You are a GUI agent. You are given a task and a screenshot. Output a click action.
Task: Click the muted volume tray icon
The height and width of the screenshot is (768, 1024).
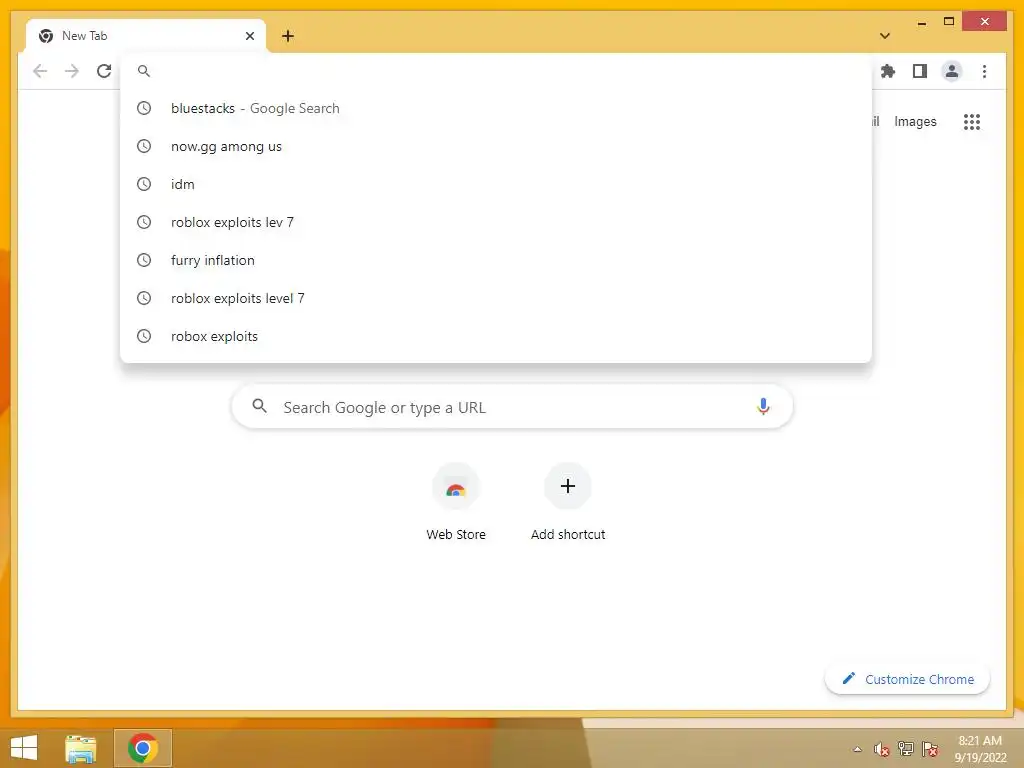(881, 749)
